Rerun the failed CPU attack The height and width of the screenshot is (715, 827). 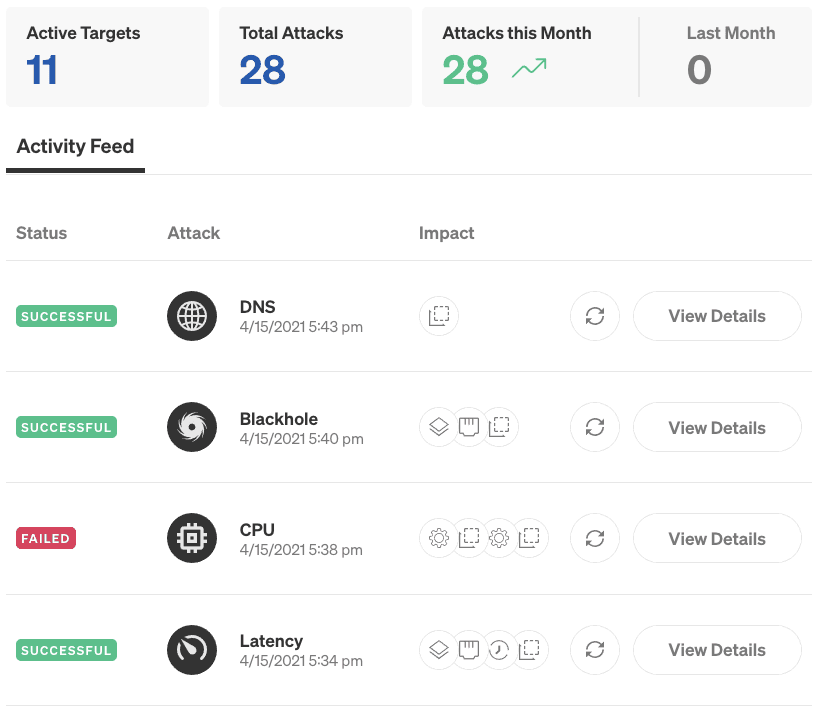(594, 538)
